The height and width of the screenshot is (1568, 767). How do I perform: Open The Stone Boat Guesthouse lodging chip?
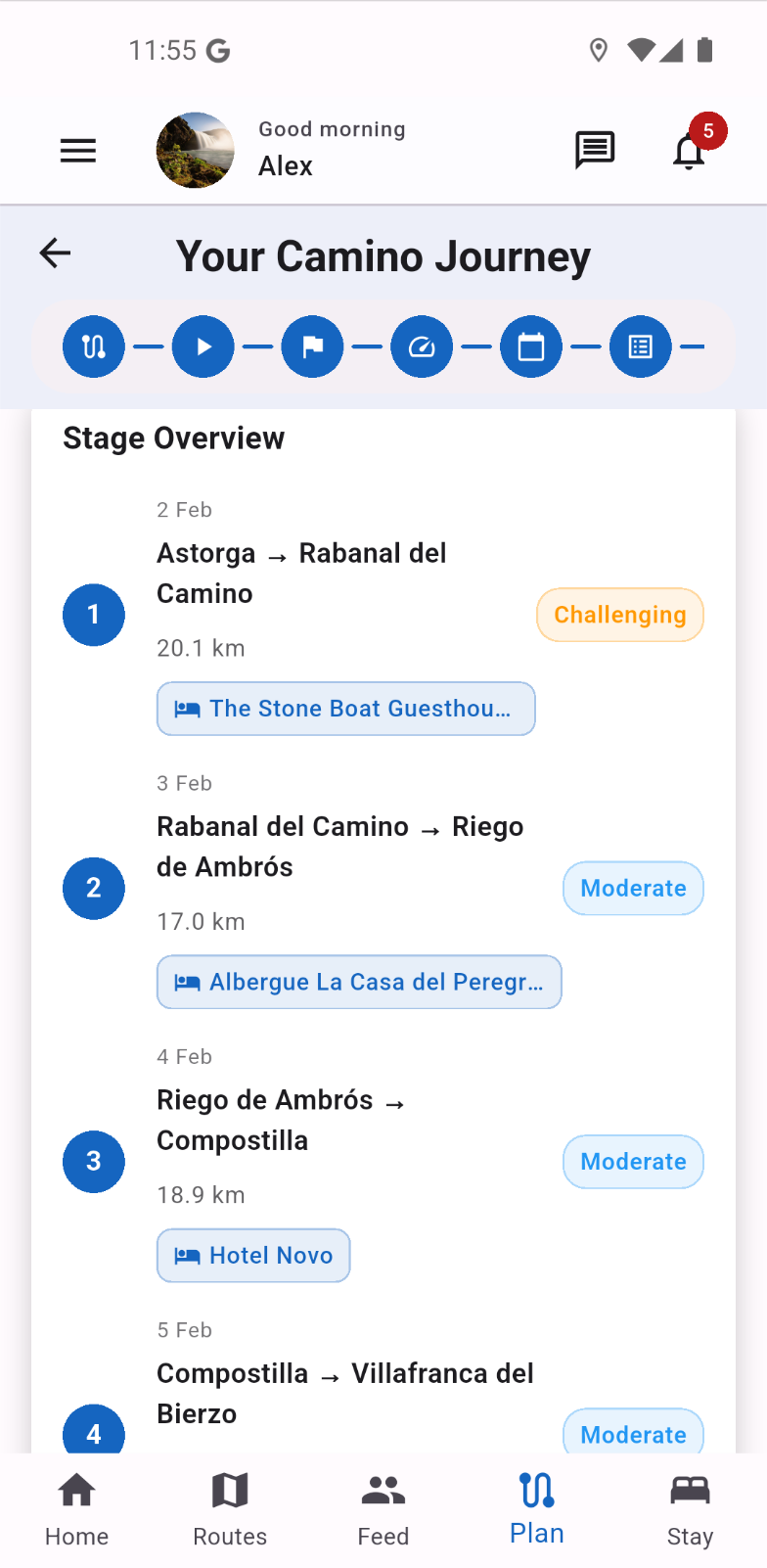[x=346, y=709]
